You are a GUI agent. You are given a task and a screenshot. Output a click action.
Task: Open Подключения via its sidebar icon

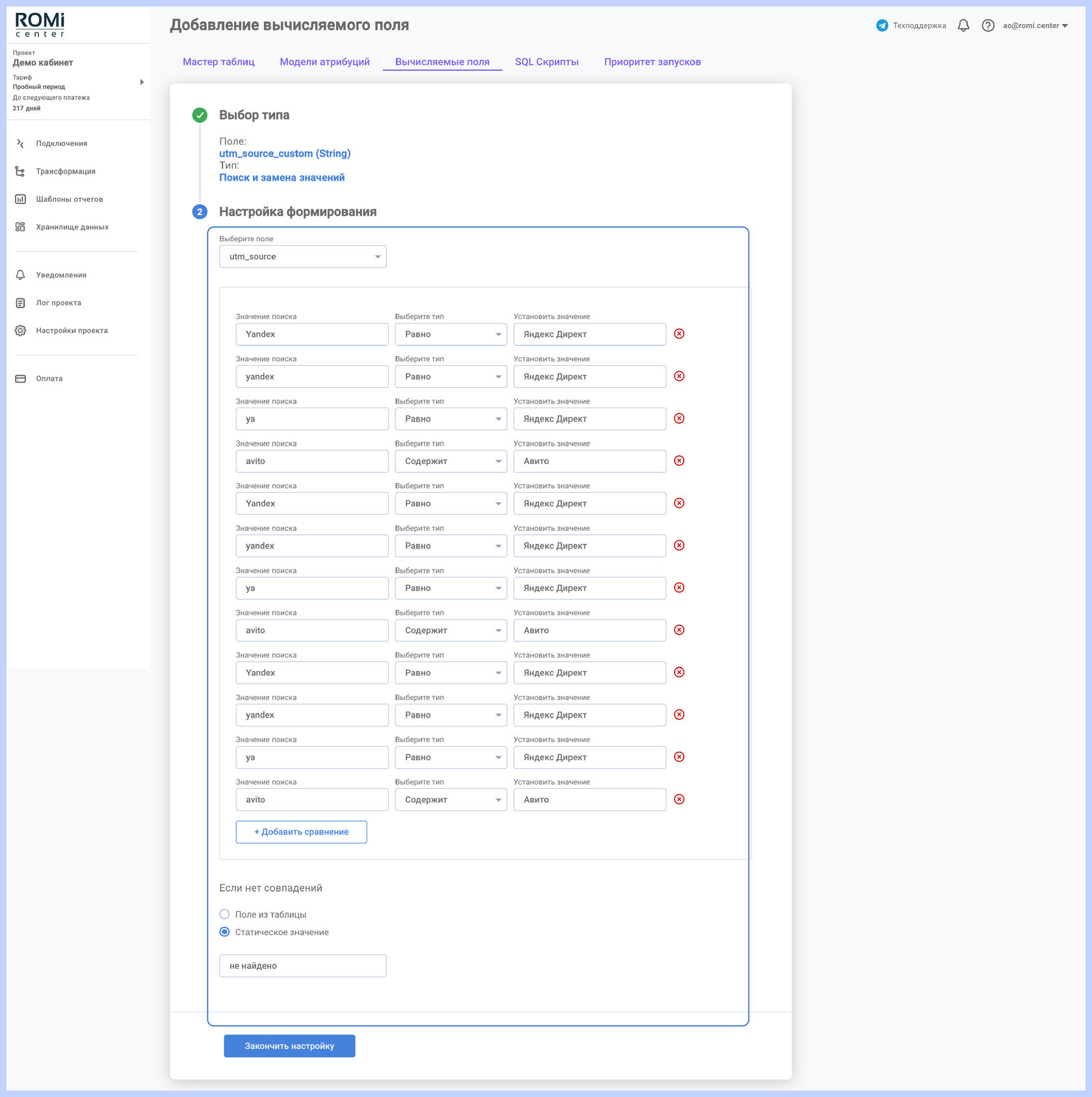point(20,144)
